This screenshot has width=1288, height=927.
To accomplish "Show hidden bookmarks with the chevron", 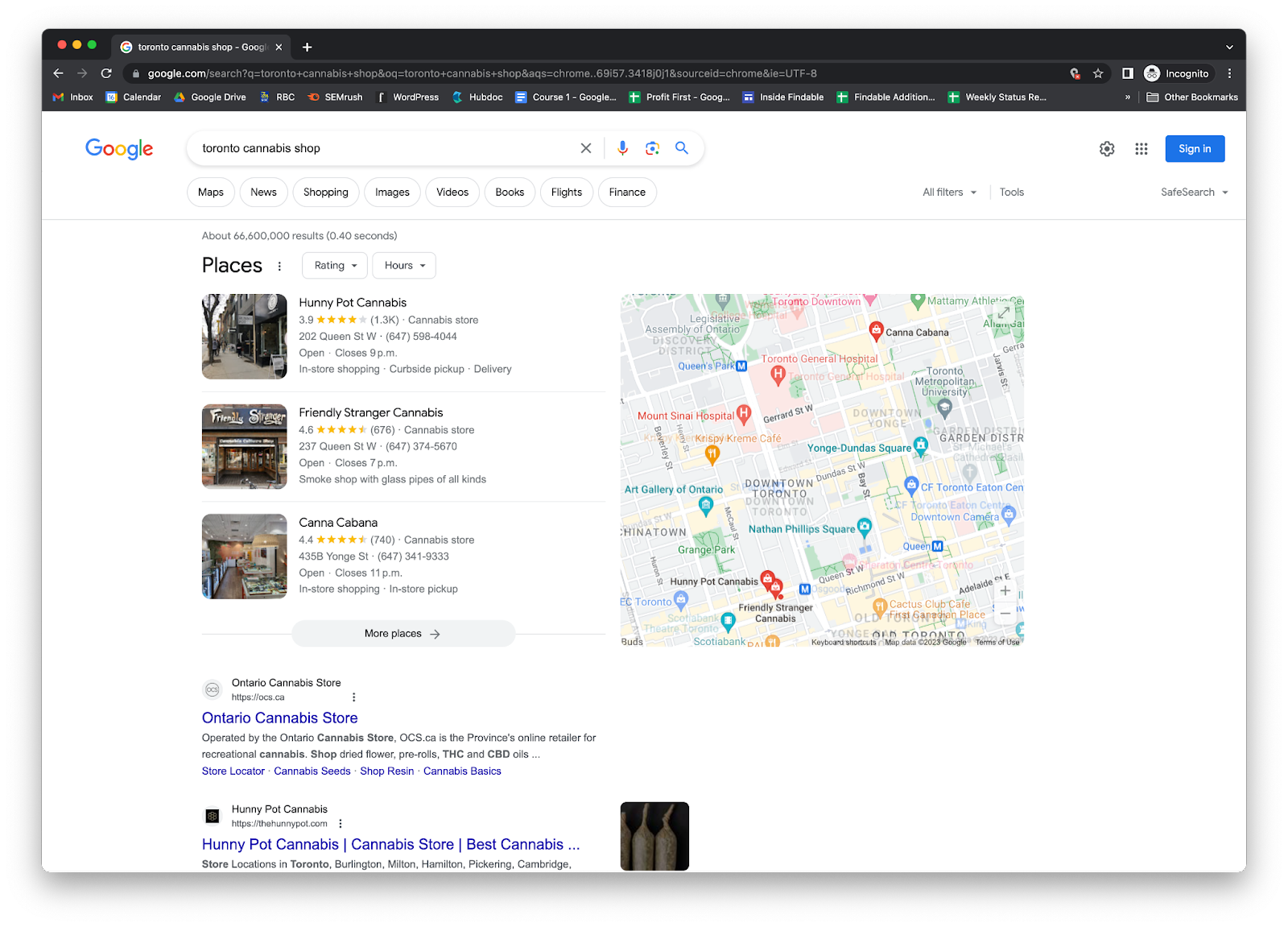I will (x=1128, y=97).
